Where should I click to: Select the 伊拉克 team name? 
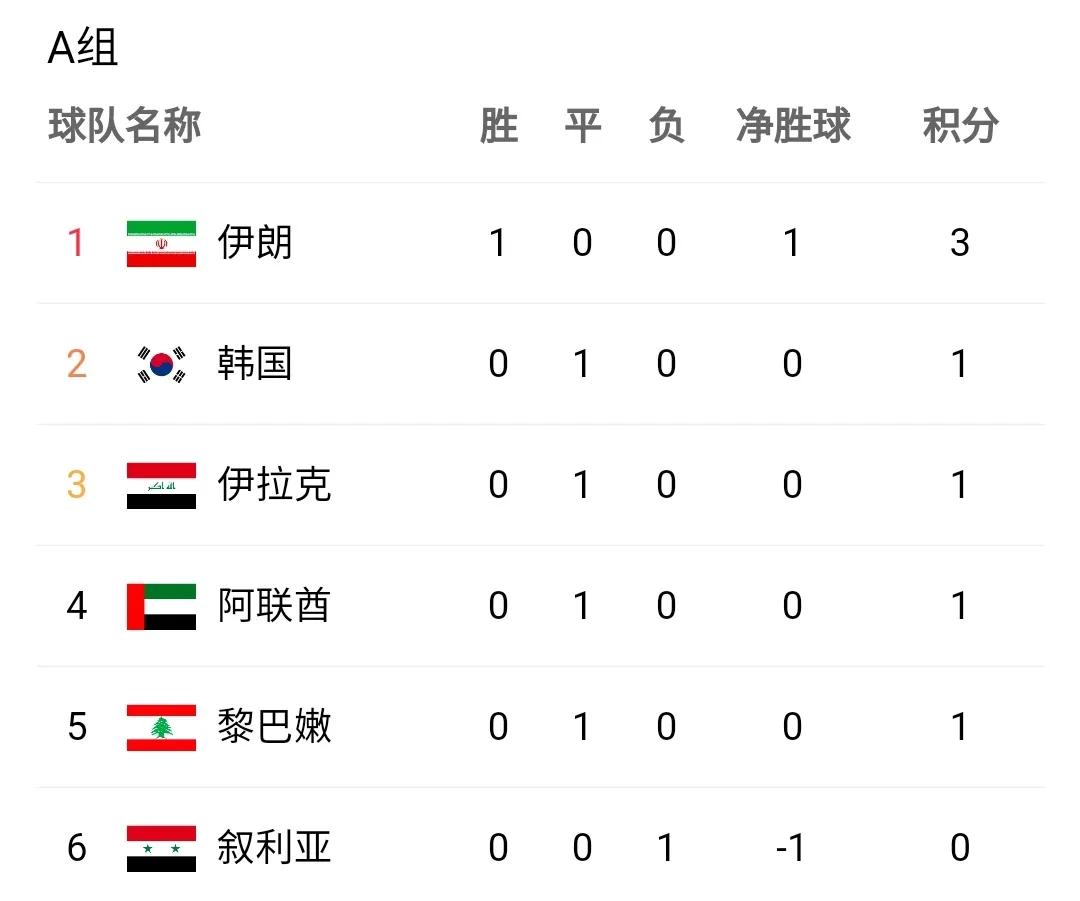pyautogui.click(x=275, y=484)
